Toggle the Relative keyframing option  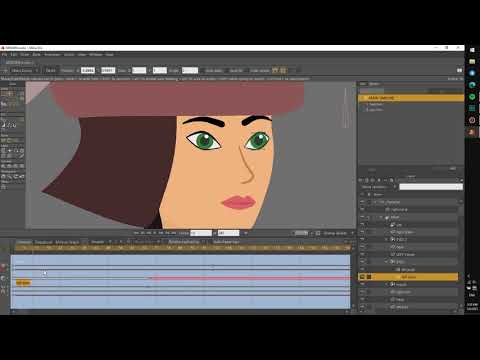point(184,242)
